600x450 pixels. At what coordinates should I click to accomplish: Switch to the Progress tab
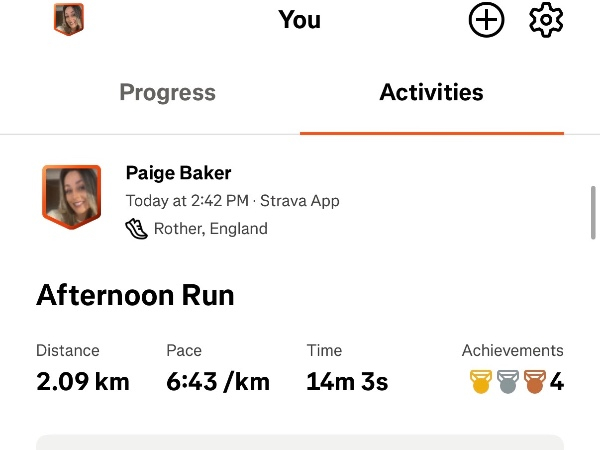[x=167, y=93]
